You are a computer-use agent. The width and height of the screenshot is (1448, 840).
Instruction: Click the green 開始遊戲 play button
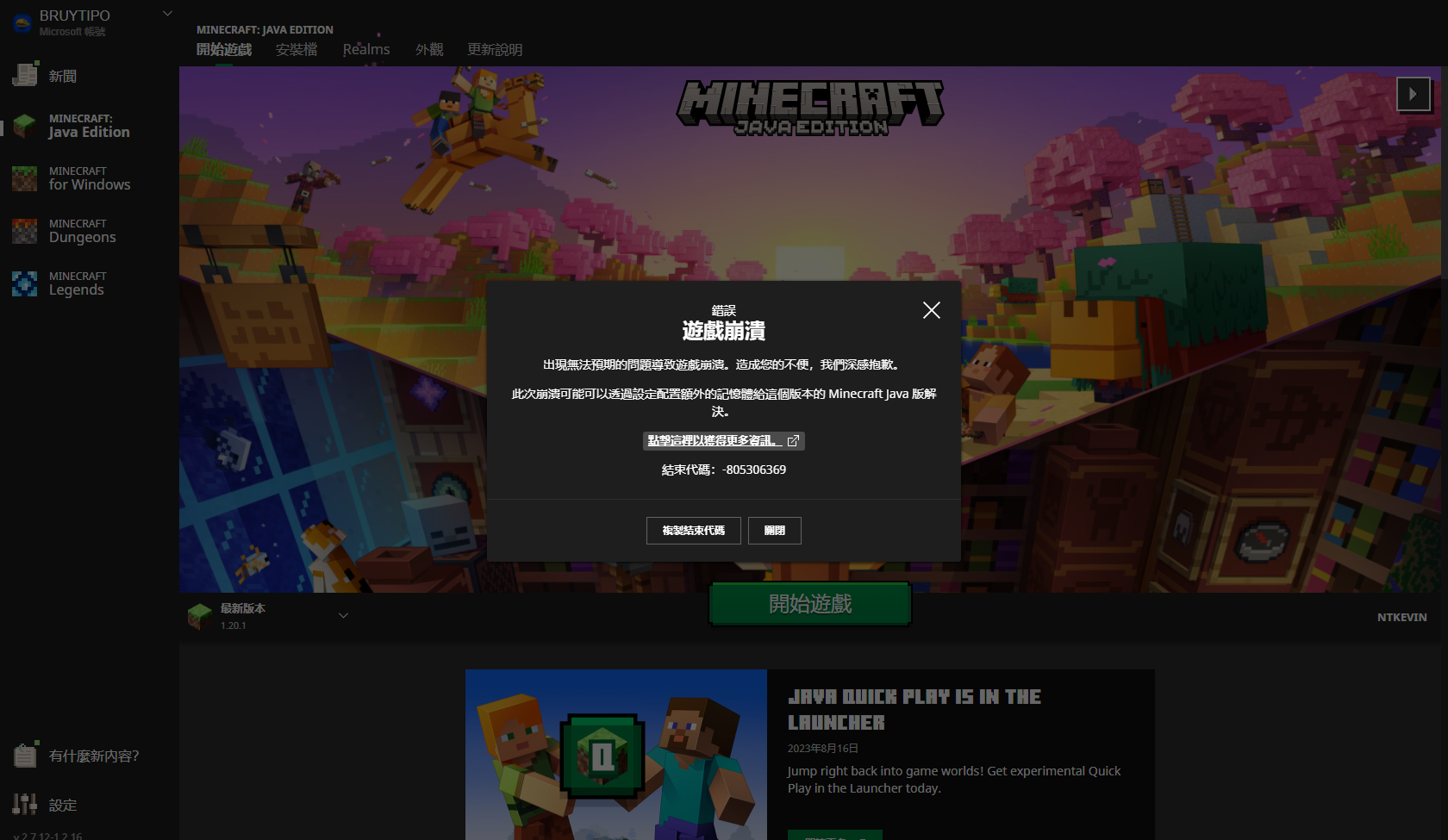click(810, 604)
